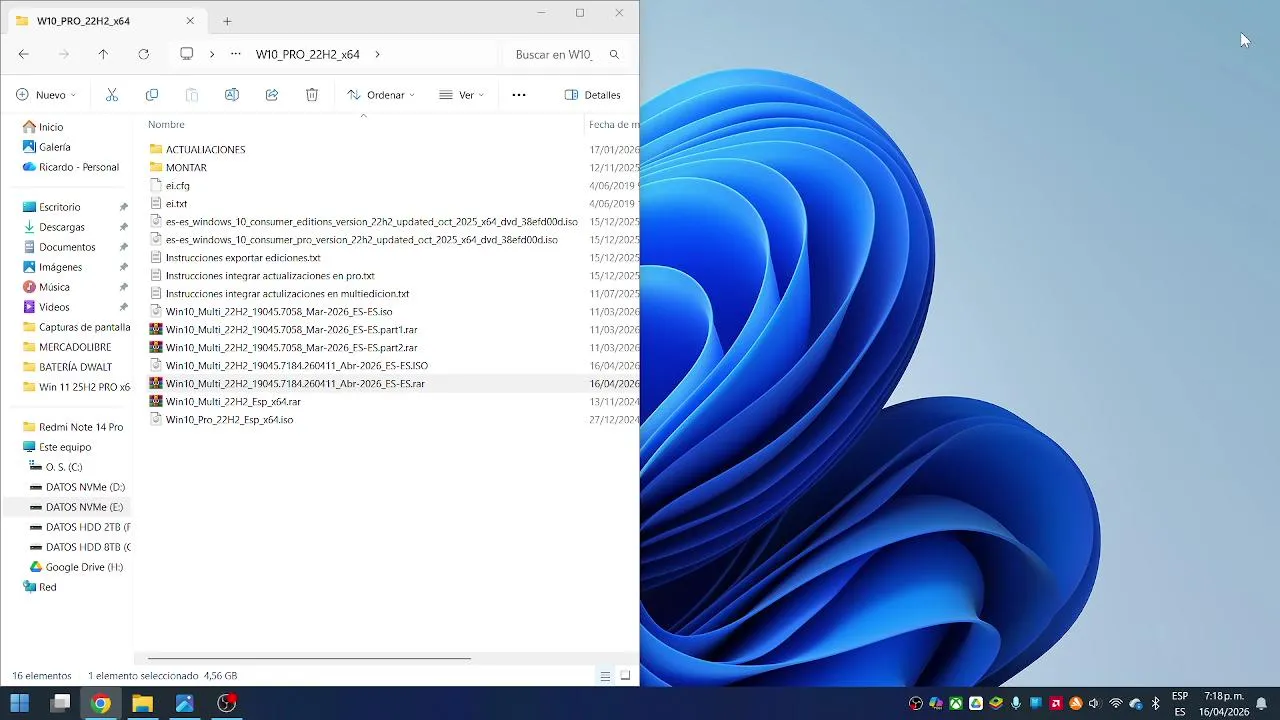Select the MONTAR folder
This screenshot has width=1280, height=720.
(x=186, y=167)
